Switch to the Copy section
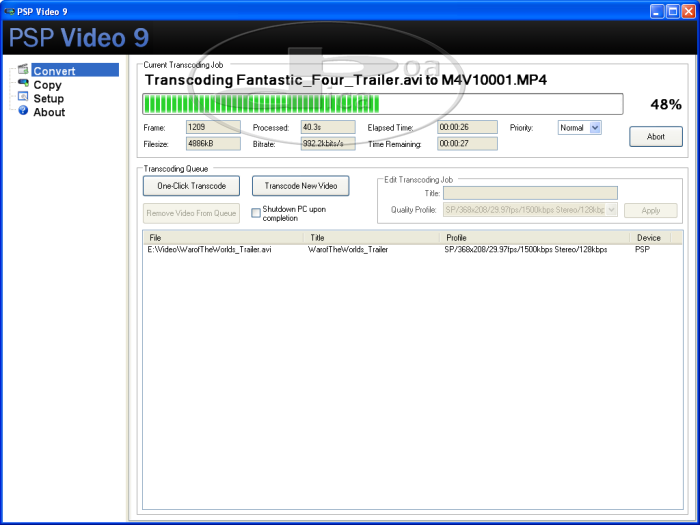Viewport: 700px width, 525px height. [x=47, y=85]
